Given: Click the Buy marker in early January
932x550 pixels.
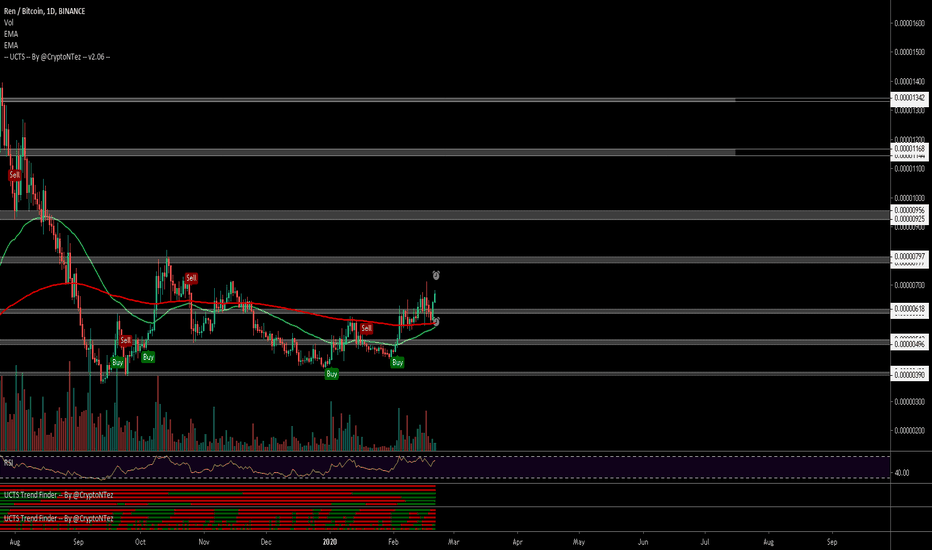Looking at the screenshot, I should (x=332, y=374).
